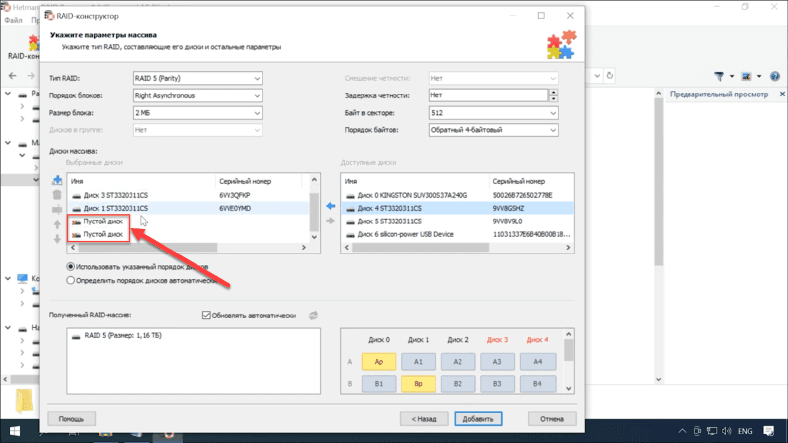Select first 'Пустой диск' row
788x443 pixels.
click(188, 222)
